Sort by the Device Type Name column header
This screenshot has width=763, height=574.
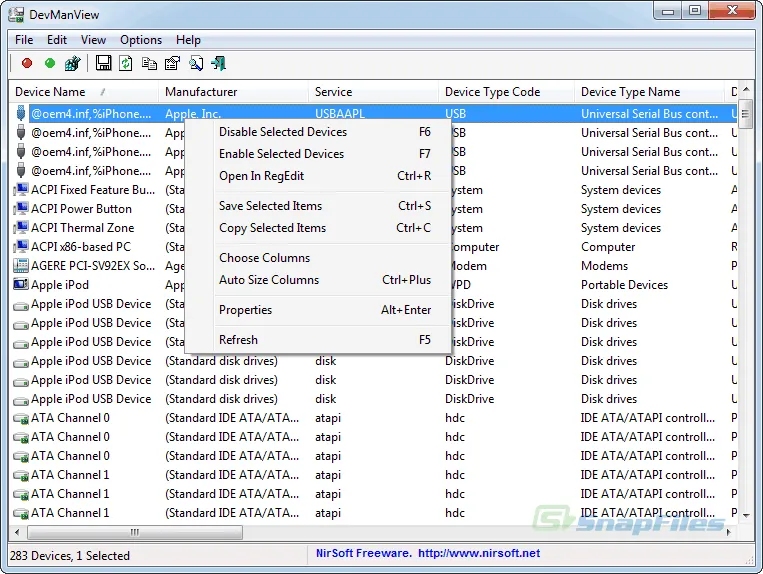[650, 92]
